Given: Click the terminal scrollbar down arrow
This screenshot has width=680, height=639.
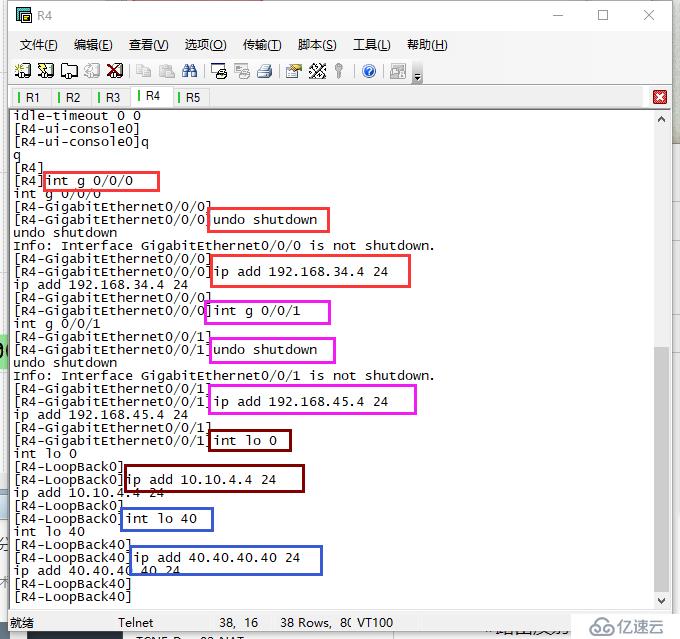Looking at the screenshot, I should coord(661,601).
